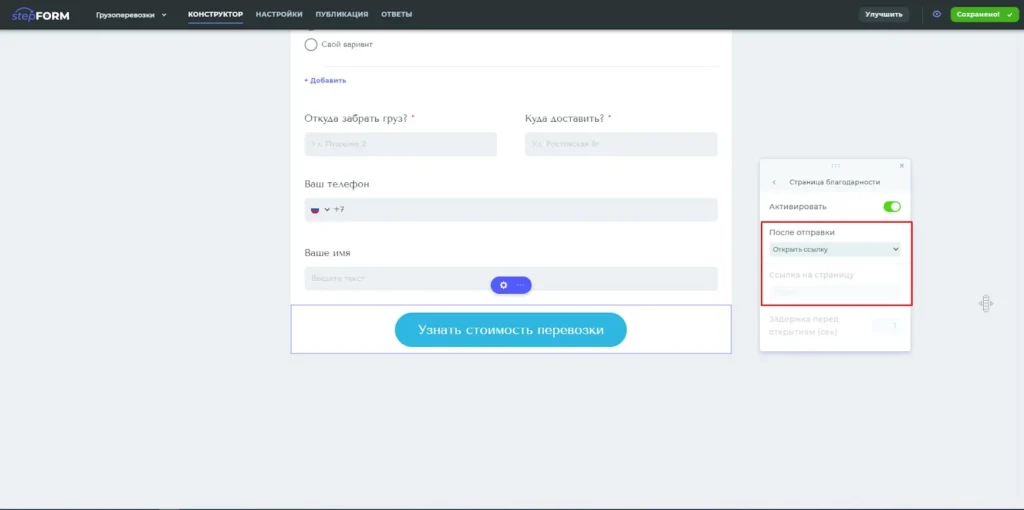Click the + Добавить link

(325, 80)
